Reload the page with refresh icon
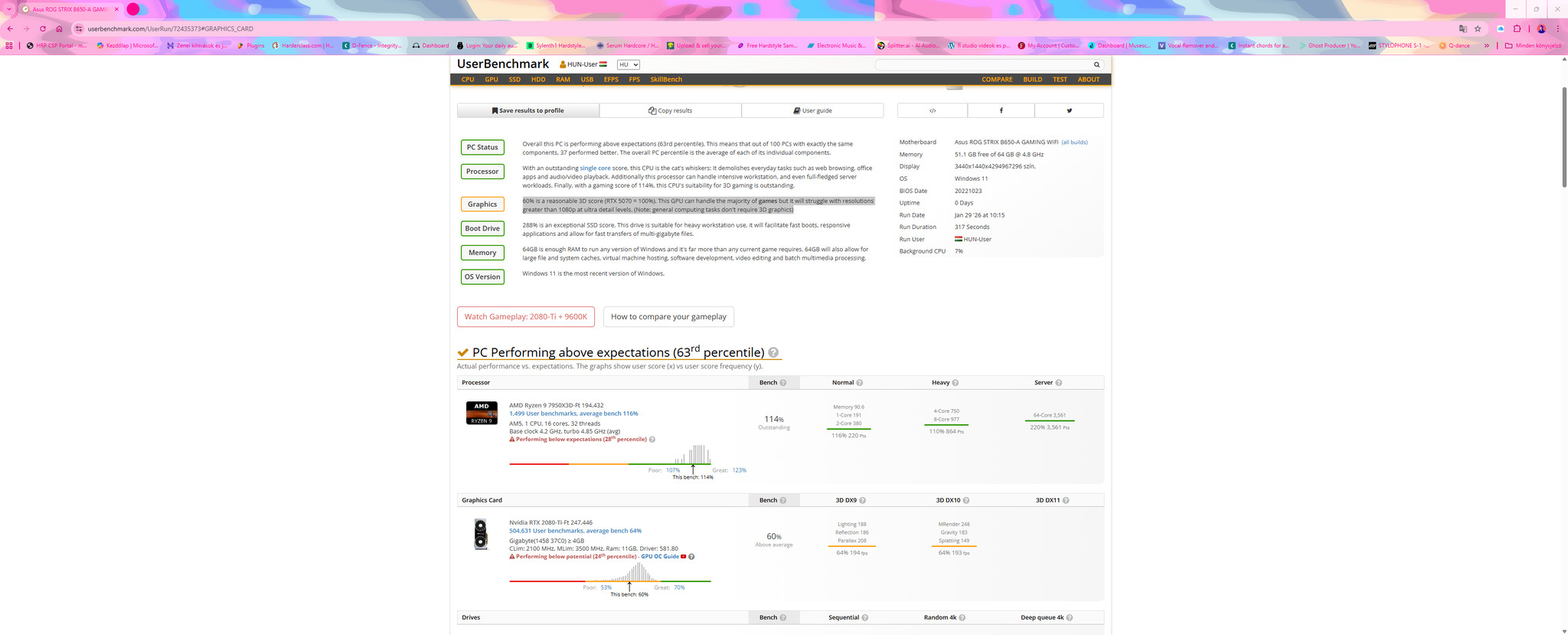Screen dimensions: 1568x635 click(x=43, y=28)
